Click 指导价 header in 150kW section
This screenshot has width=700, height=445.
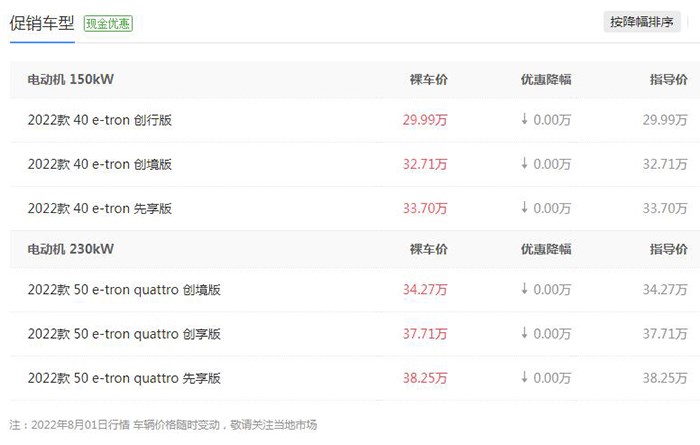pos(668,79)
